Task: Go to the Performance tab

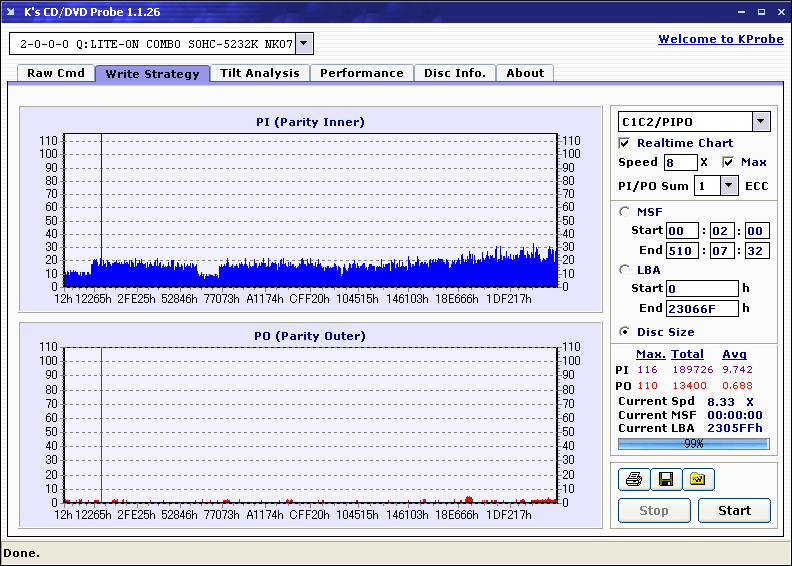Action: coord(361,73)
